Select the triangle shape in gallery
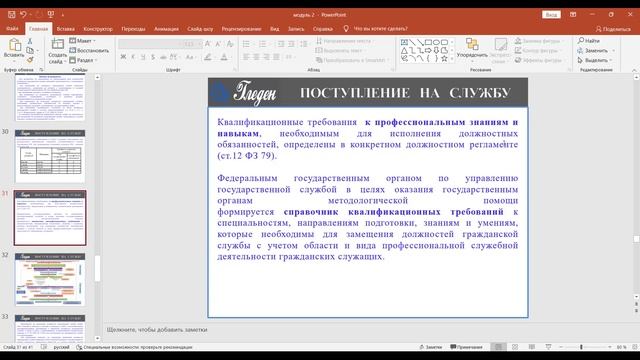Screen dimensions: 640x360 (404, 51)
